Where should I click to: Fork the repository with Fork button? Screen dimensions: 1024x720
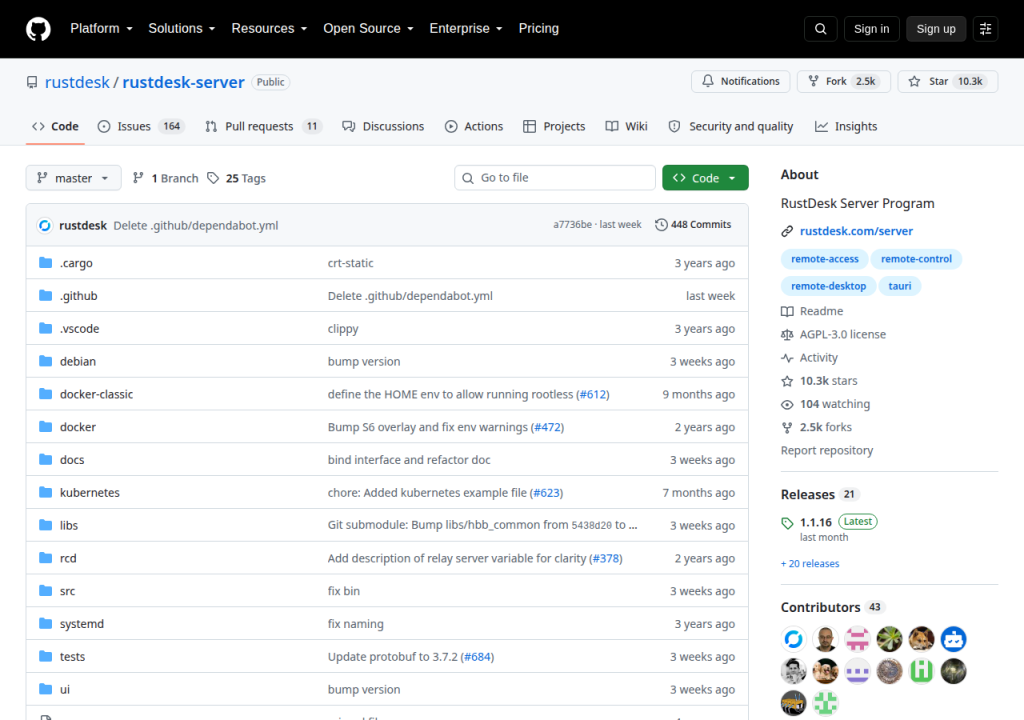844,81
